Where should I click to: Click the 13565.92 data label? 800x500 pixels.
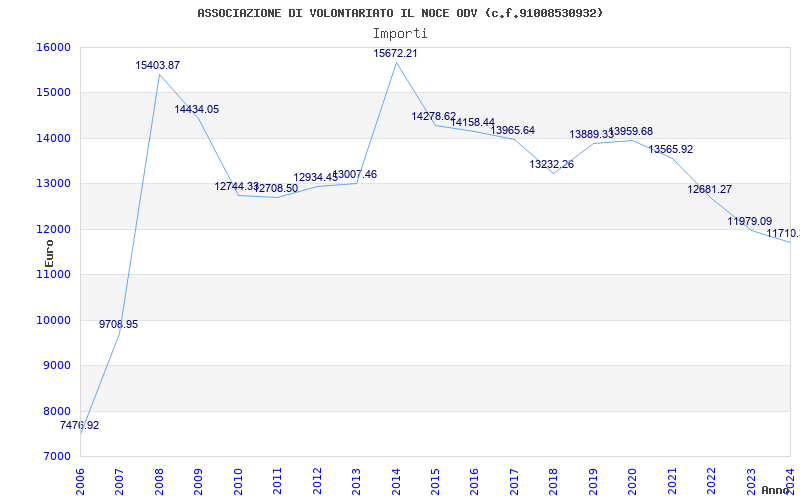(x=670, y=149)
